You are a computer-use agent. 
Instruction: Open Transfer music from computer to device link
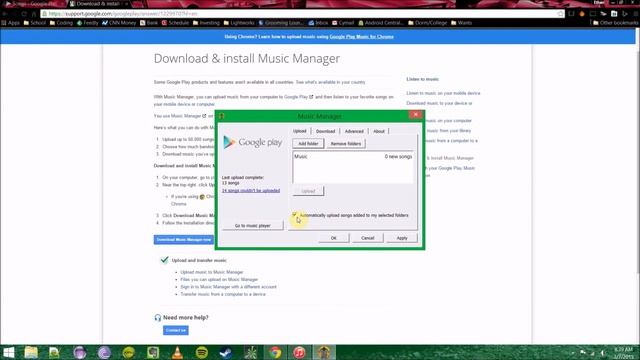[223, 294]
